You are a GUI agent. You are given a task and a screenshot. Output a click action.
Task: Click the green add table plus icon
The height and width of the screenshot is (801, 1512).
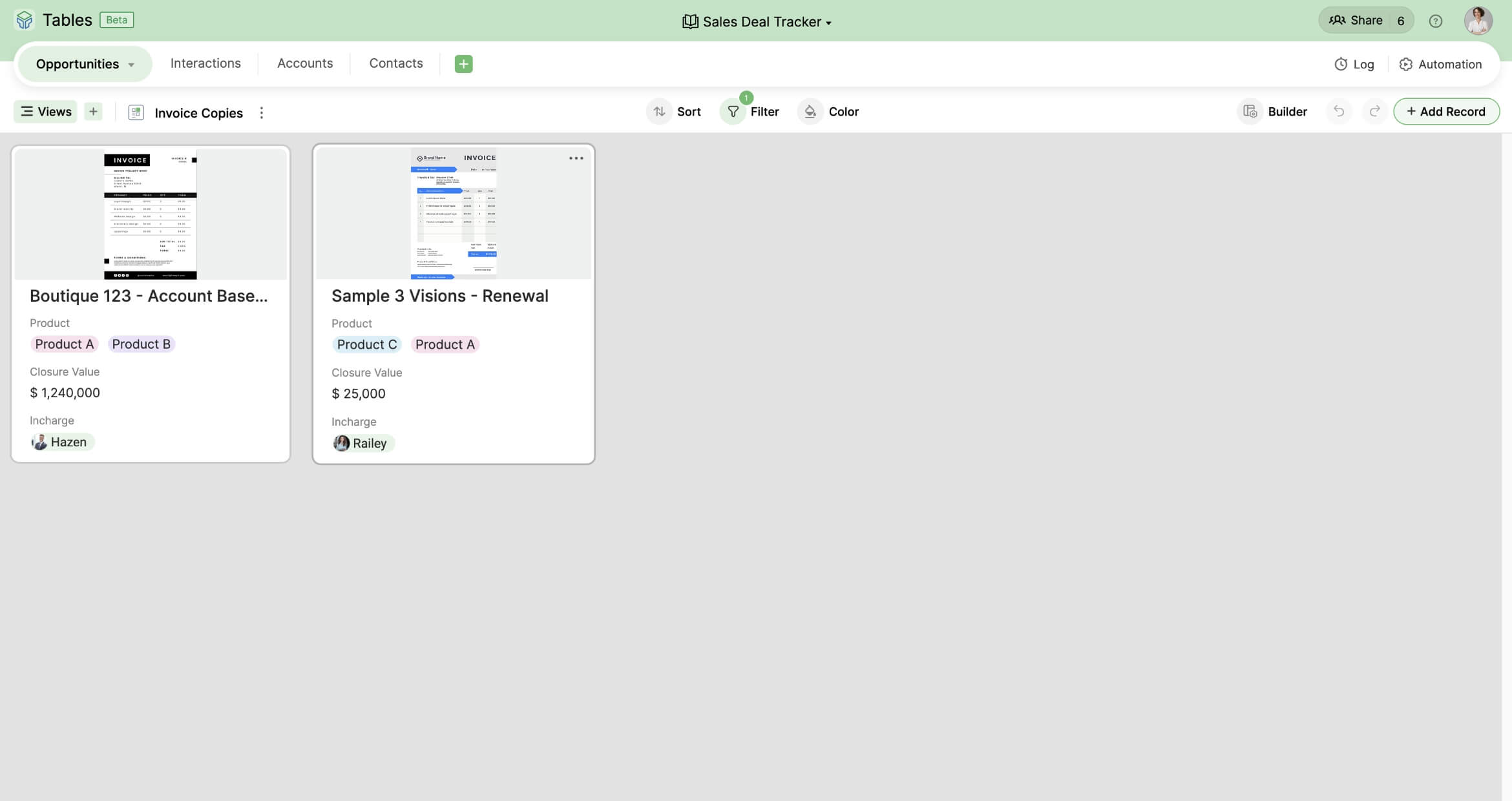[463, 64]
